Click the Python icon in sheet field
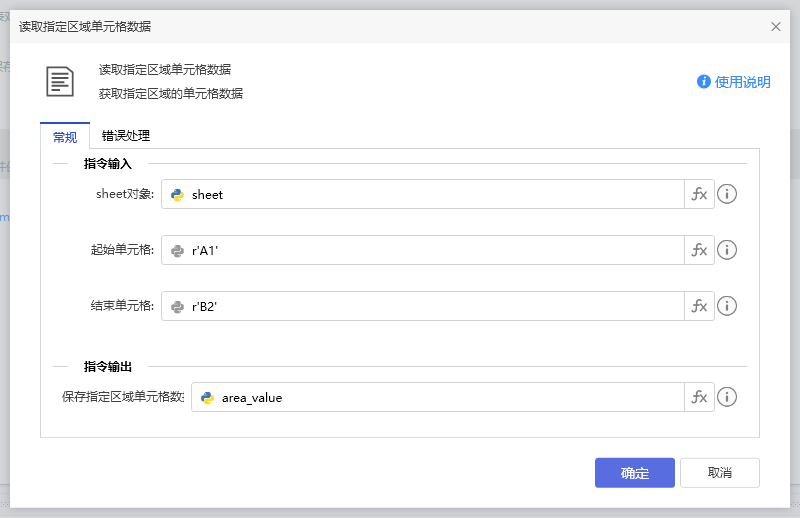The width and height of the screenshot is (800, 518). [x=178, y=195]
